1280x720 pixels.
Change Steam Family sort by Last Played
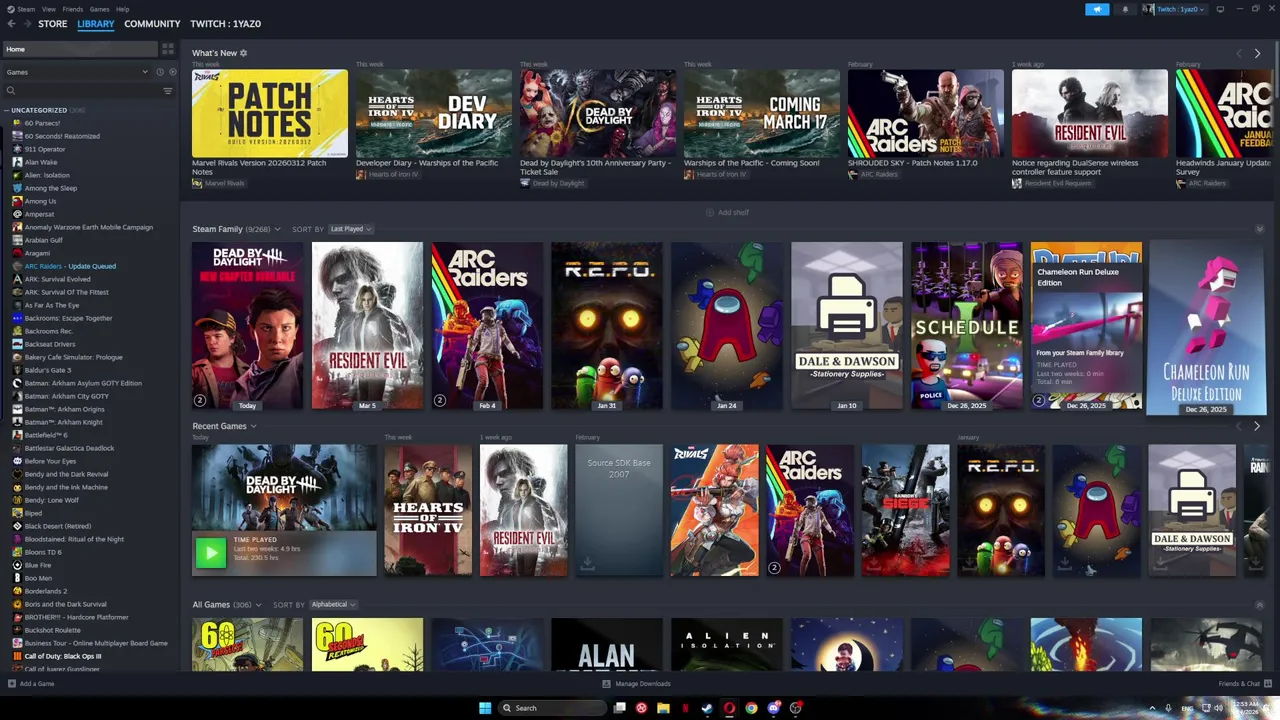click(x=351, y=229)
